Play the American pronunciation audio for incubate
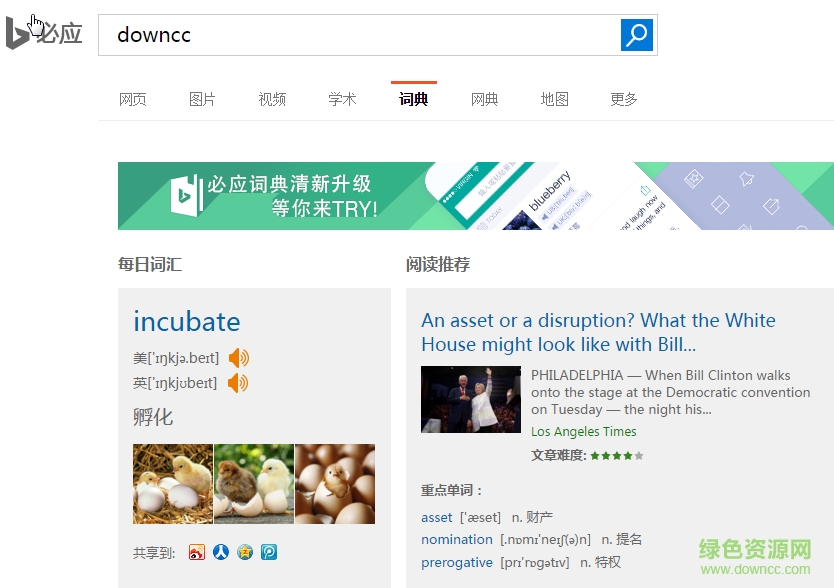Image resolution: width=834 pixels, height=588 pixels. pyautogui.click(x=239, y=358)
